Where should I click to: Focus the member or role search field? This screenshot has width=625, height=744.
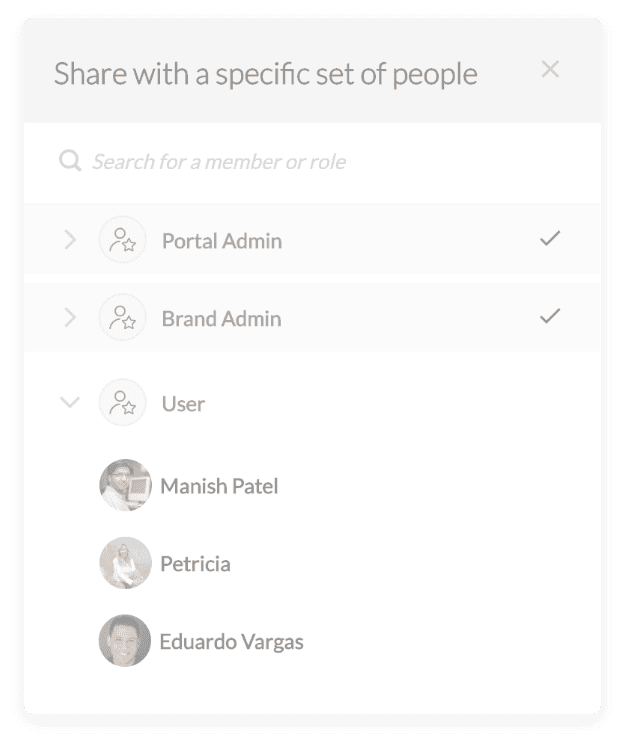point(312,162)
